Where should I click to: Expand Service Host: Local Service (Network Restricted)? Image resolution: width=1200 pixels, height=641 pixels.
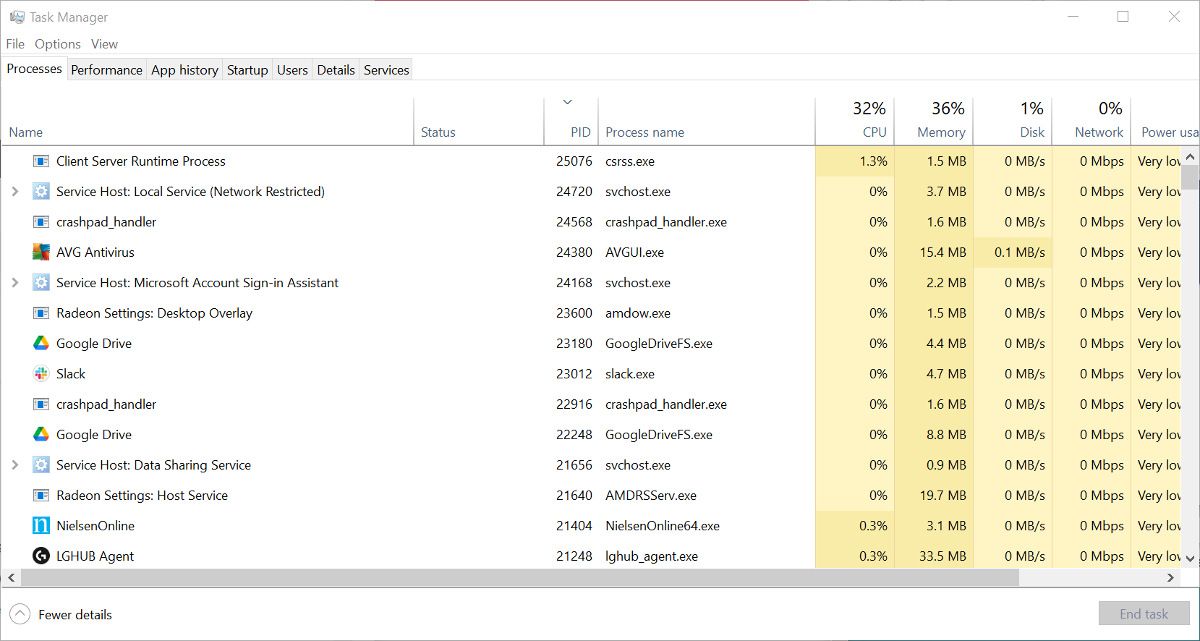coord(15,191)
